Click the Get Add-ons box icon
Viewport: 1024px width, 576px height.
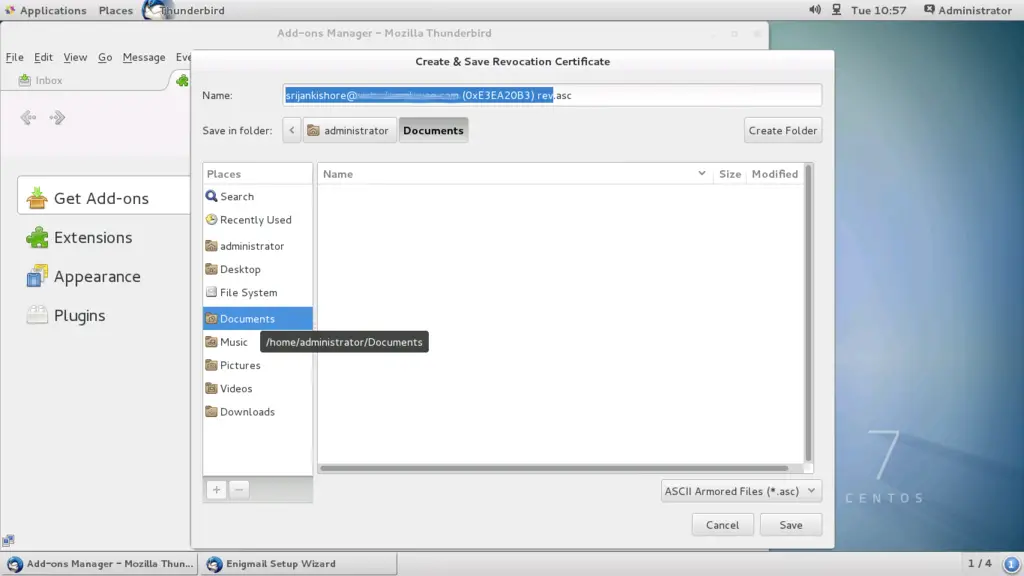(x=37, y=198)
